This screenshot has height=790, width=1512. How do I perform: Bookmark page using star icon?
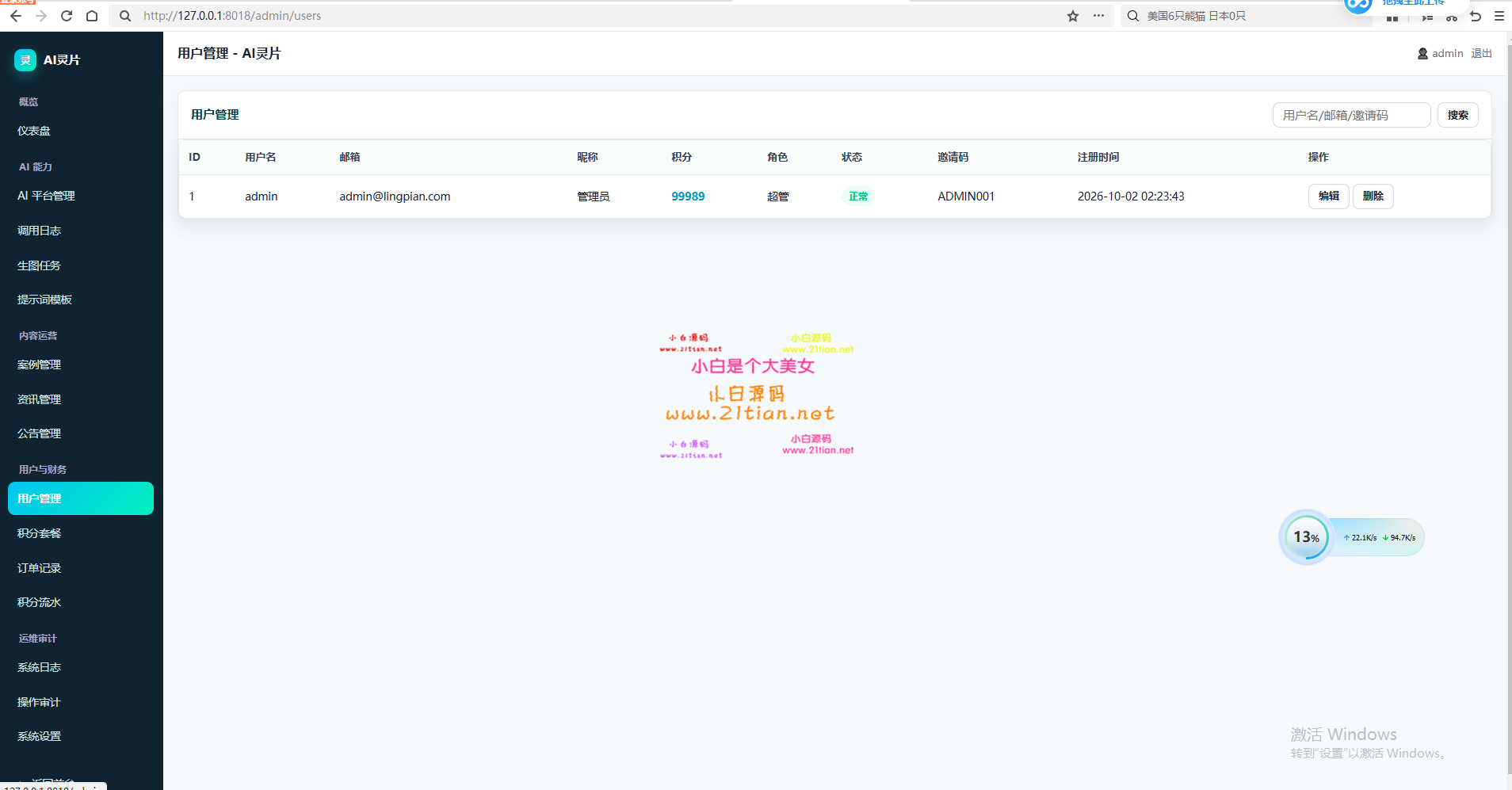coord(1073,16)
